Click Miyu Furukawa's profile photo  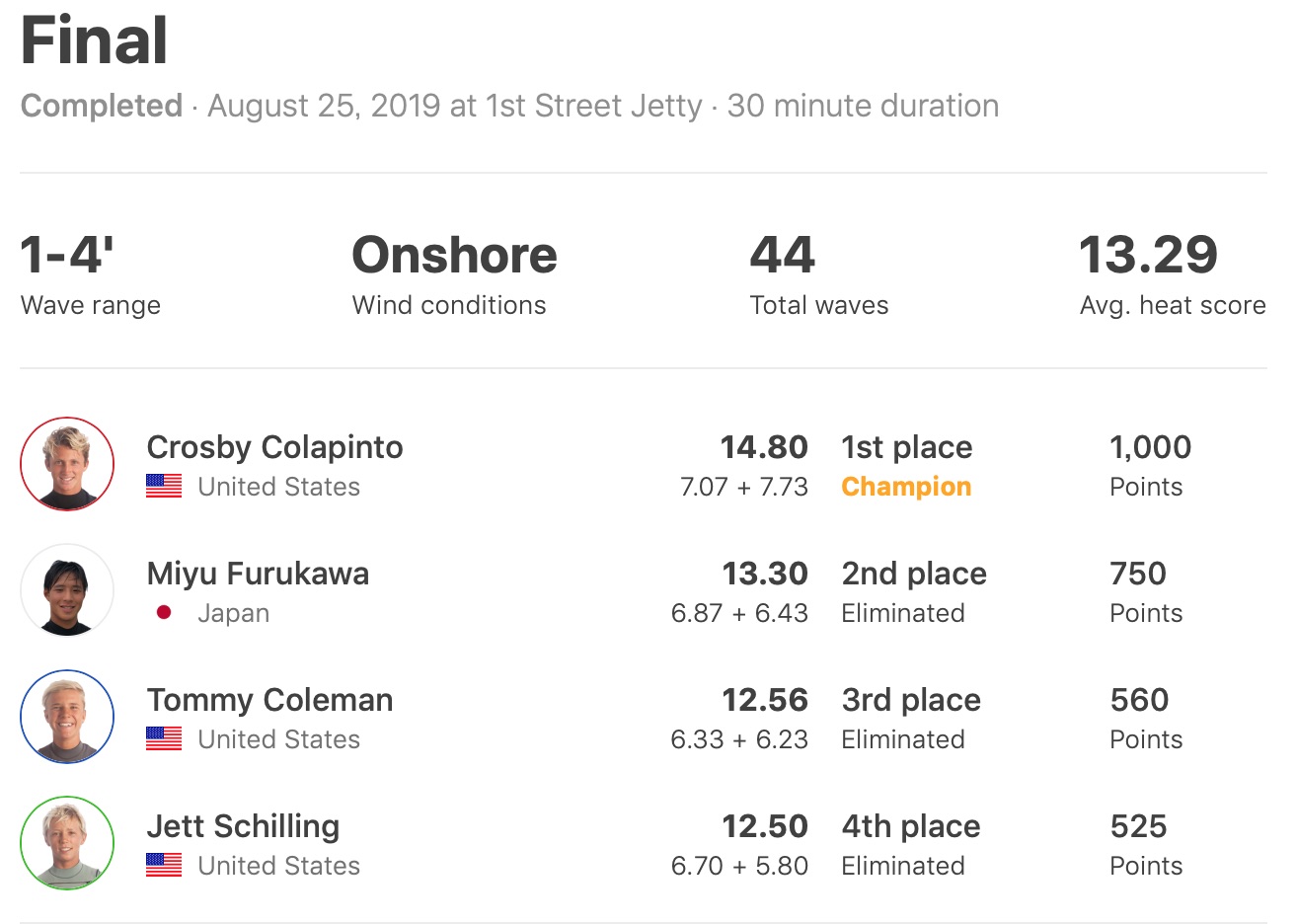pyautogui.click(x=67, y=590)
